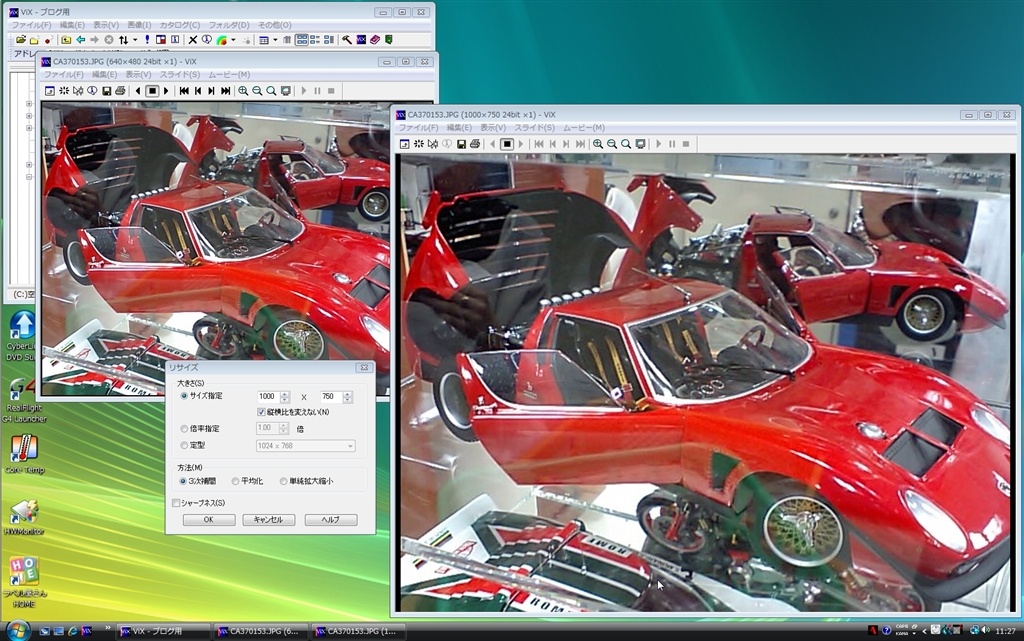1024x641 pixels.
Task: Click the キャンセル button
Action: click(x=268, y=520)
